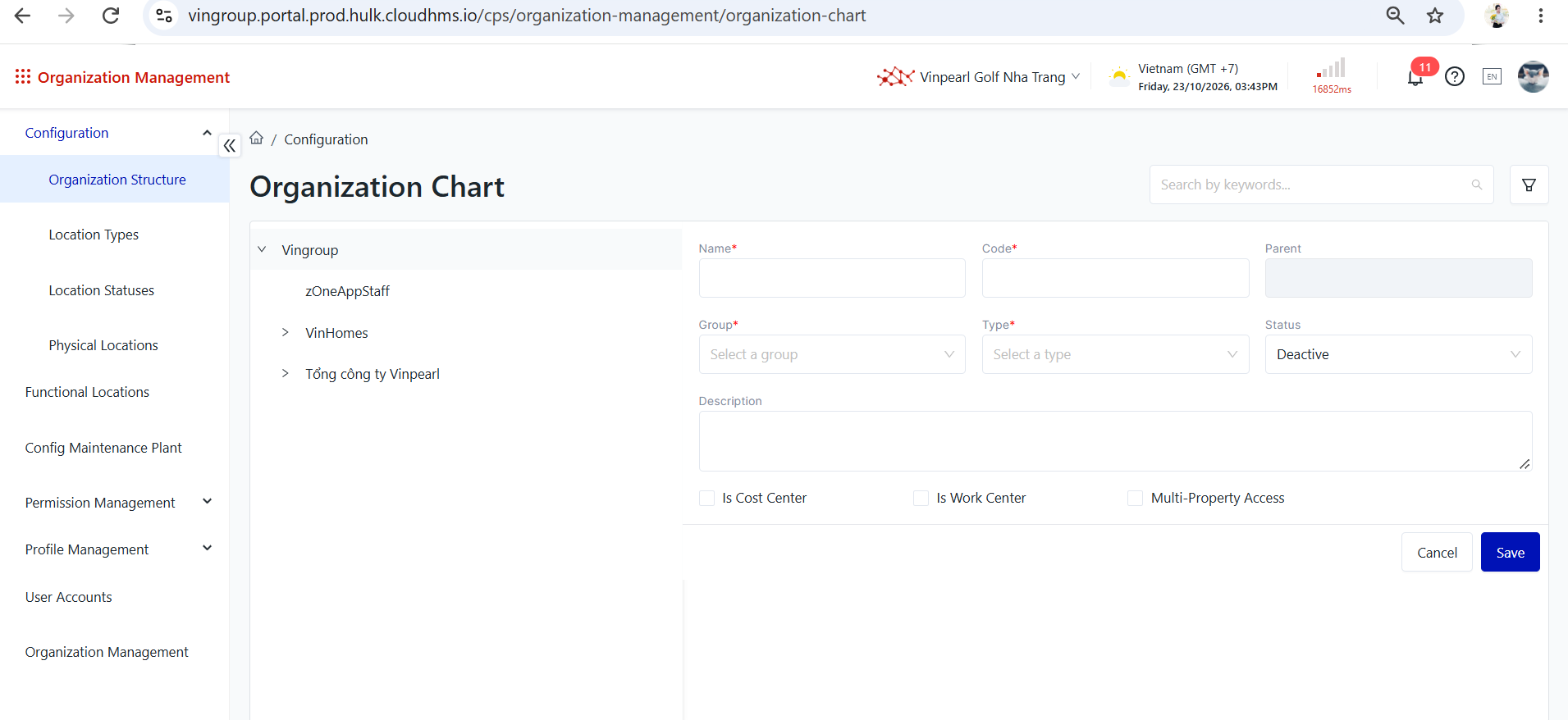Select zOneAppStaff in the organization tree
Screen dimensions: 1568x720
pyautogui.click(x=348, y=291)
